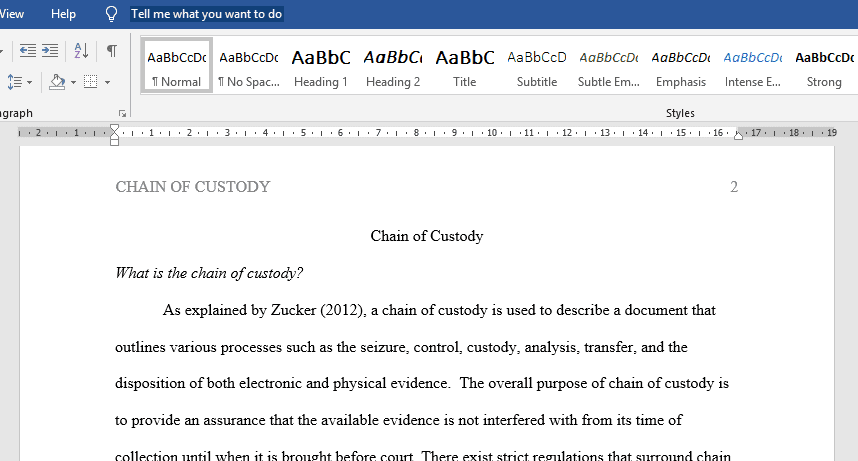The width and height of the screenshot is (858, 461).
Task: Click the line starting with outlines various processes
Action: click(401, 347)
